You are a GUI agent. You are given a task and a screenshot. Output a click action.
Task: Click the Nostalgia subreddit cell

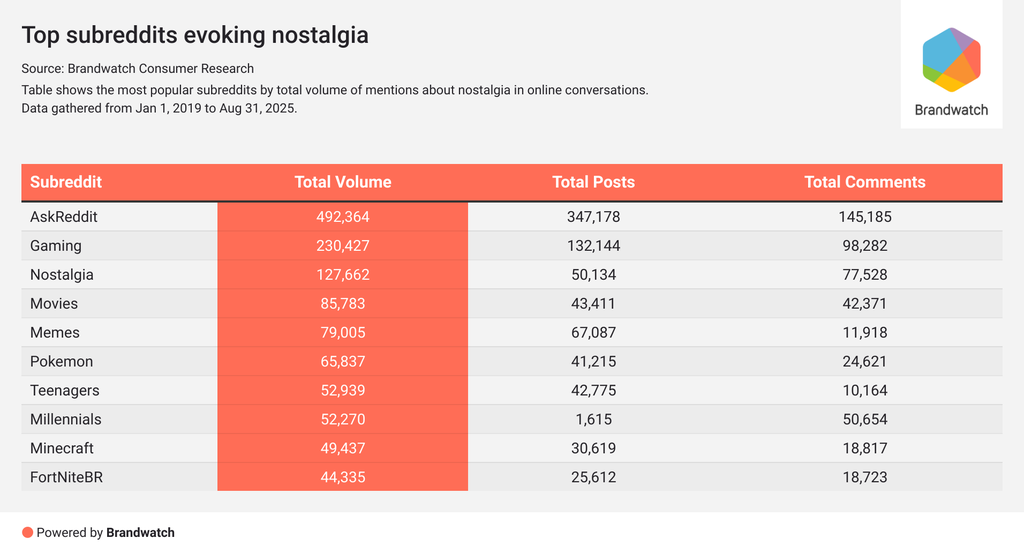62,275
